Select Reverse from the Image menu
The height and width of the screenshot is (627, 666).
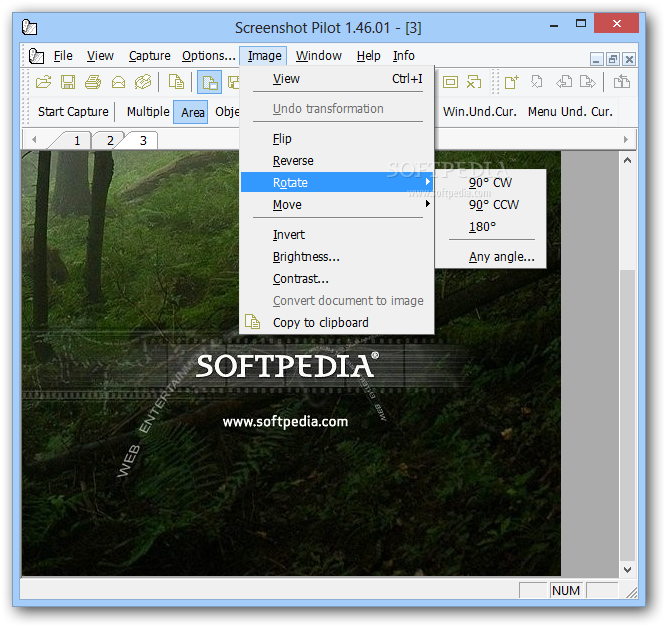pos(337,161)
